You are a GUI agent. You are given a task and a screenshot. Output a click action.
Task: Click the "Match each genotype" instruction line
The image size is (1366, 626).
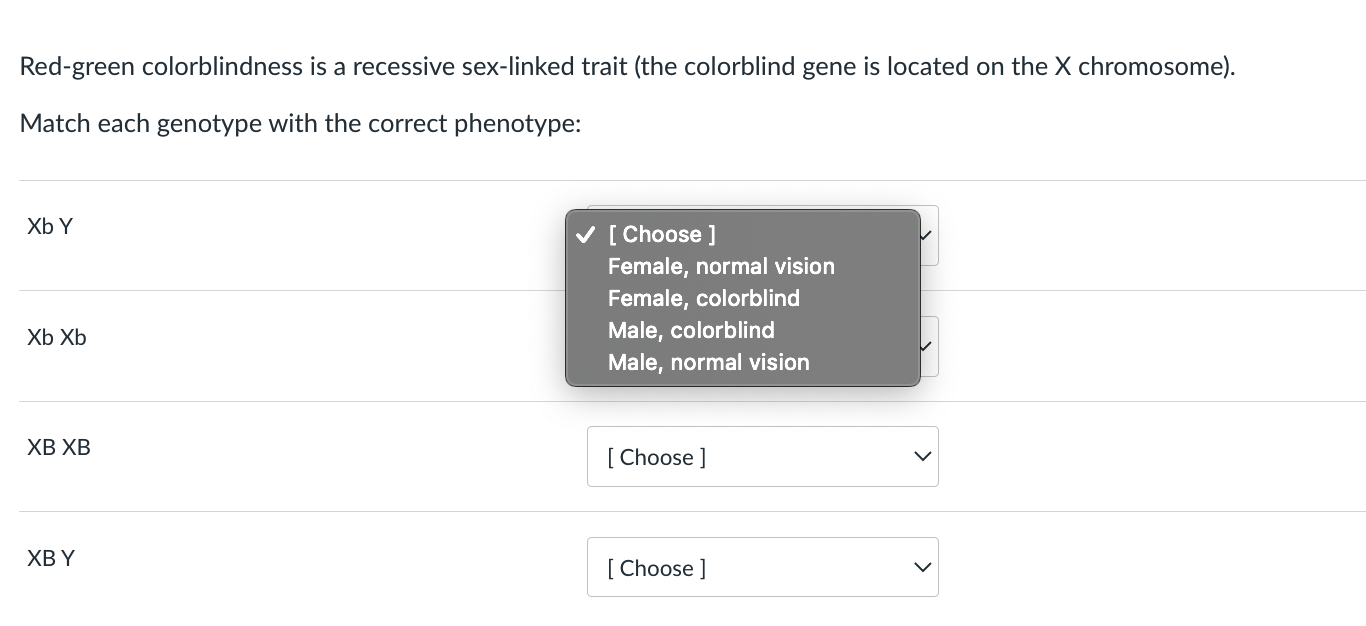[300, 124]
